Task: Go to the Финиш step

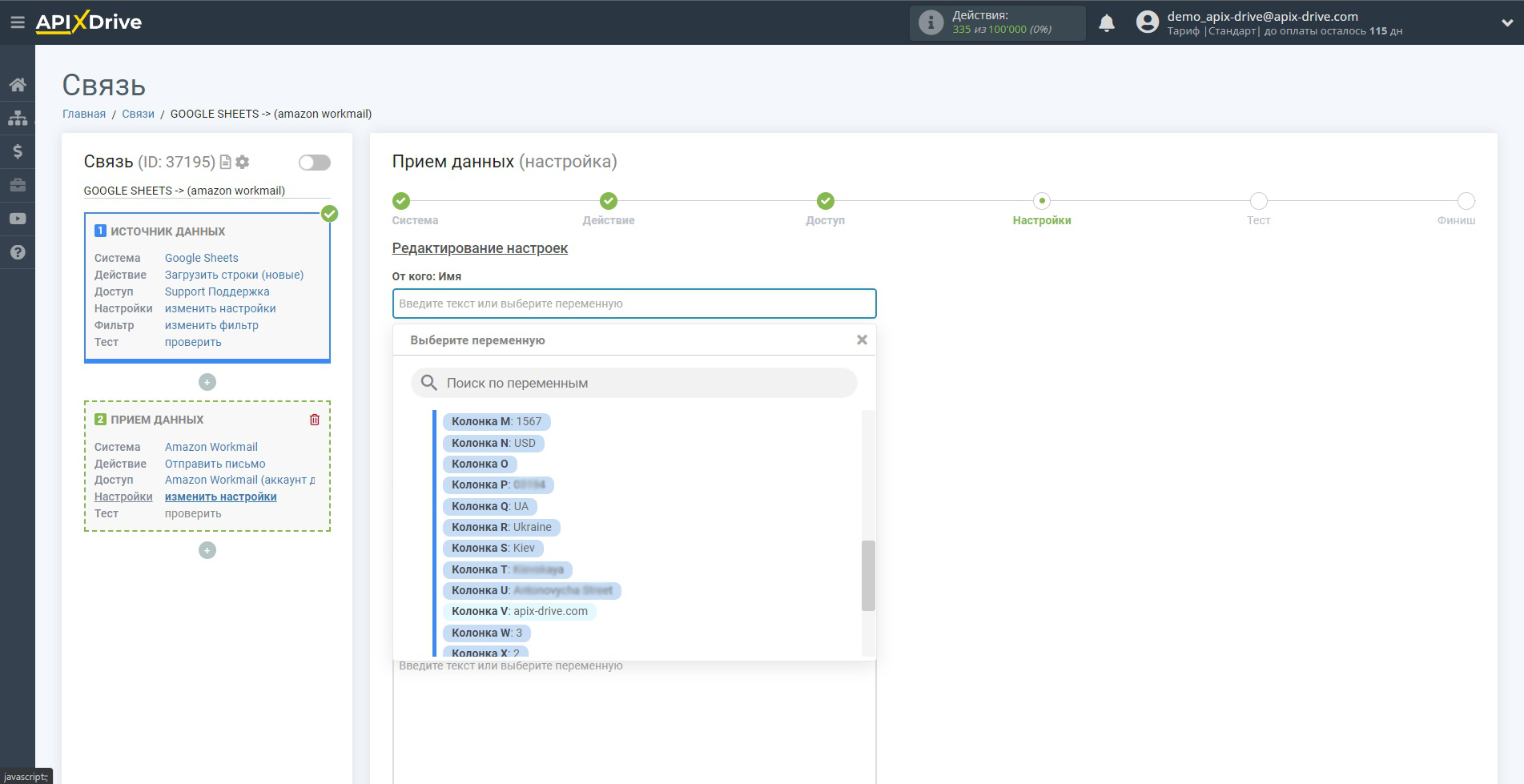Action: pos(1466,201)
